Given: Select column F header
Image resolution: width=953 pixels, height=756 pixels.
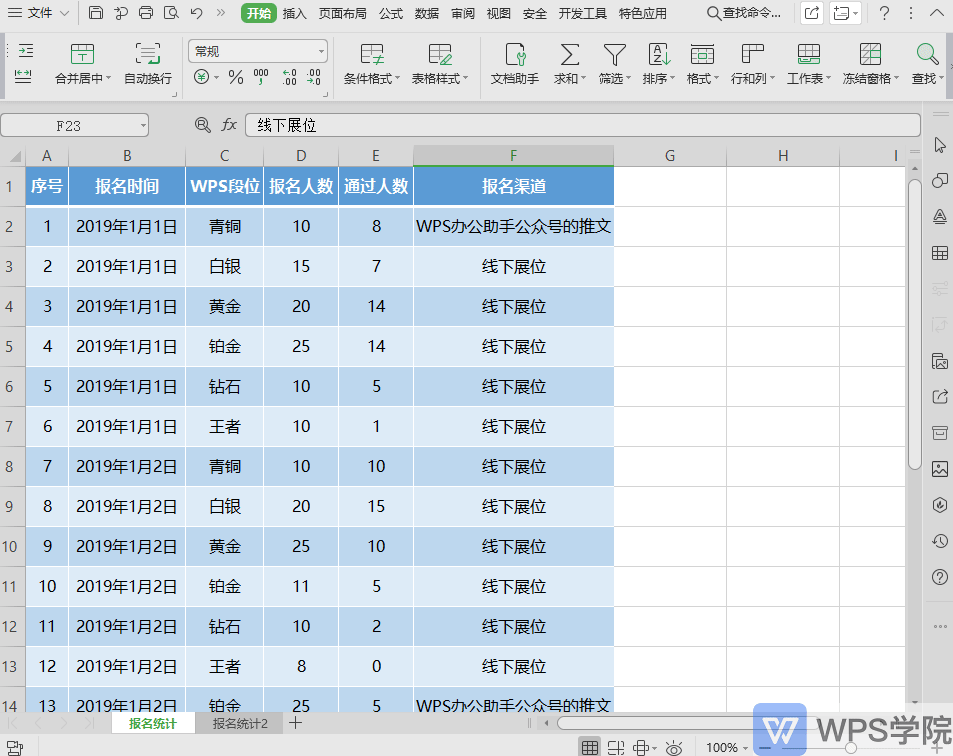Looking at the screenshot, I should [x=514, y=156].
